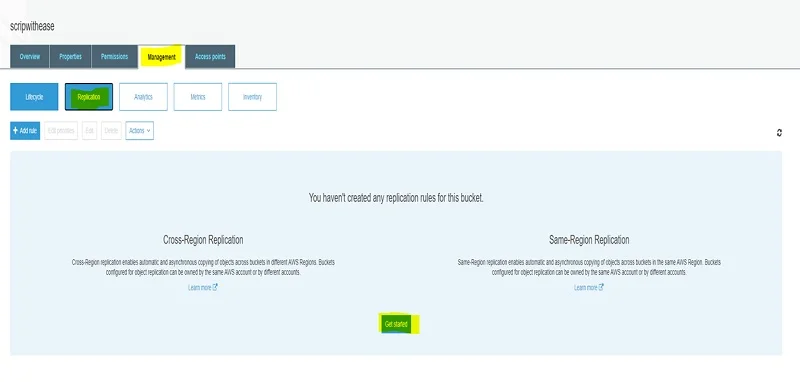Click the Delete rule button

(111, 131)
